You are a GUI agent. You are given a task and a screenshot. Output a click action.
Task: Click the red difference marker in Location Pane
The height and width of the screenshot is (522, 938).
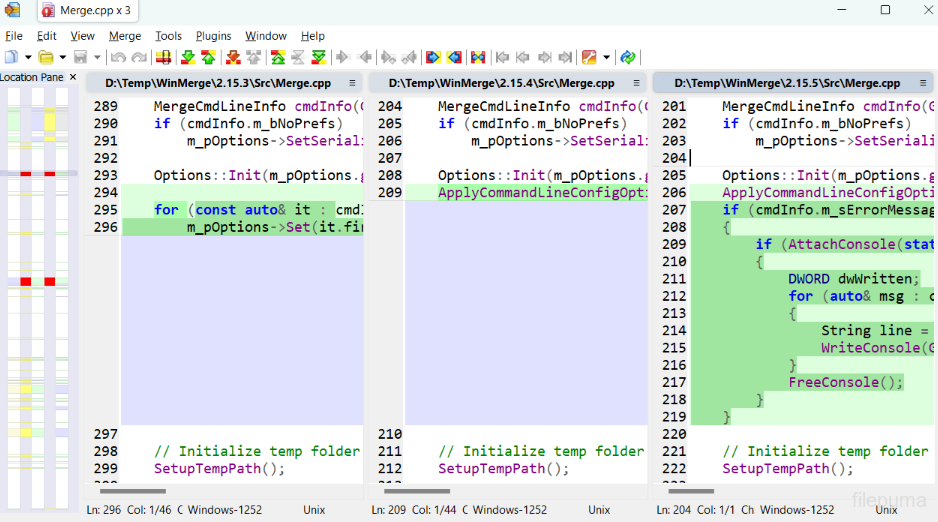point(26,282)
